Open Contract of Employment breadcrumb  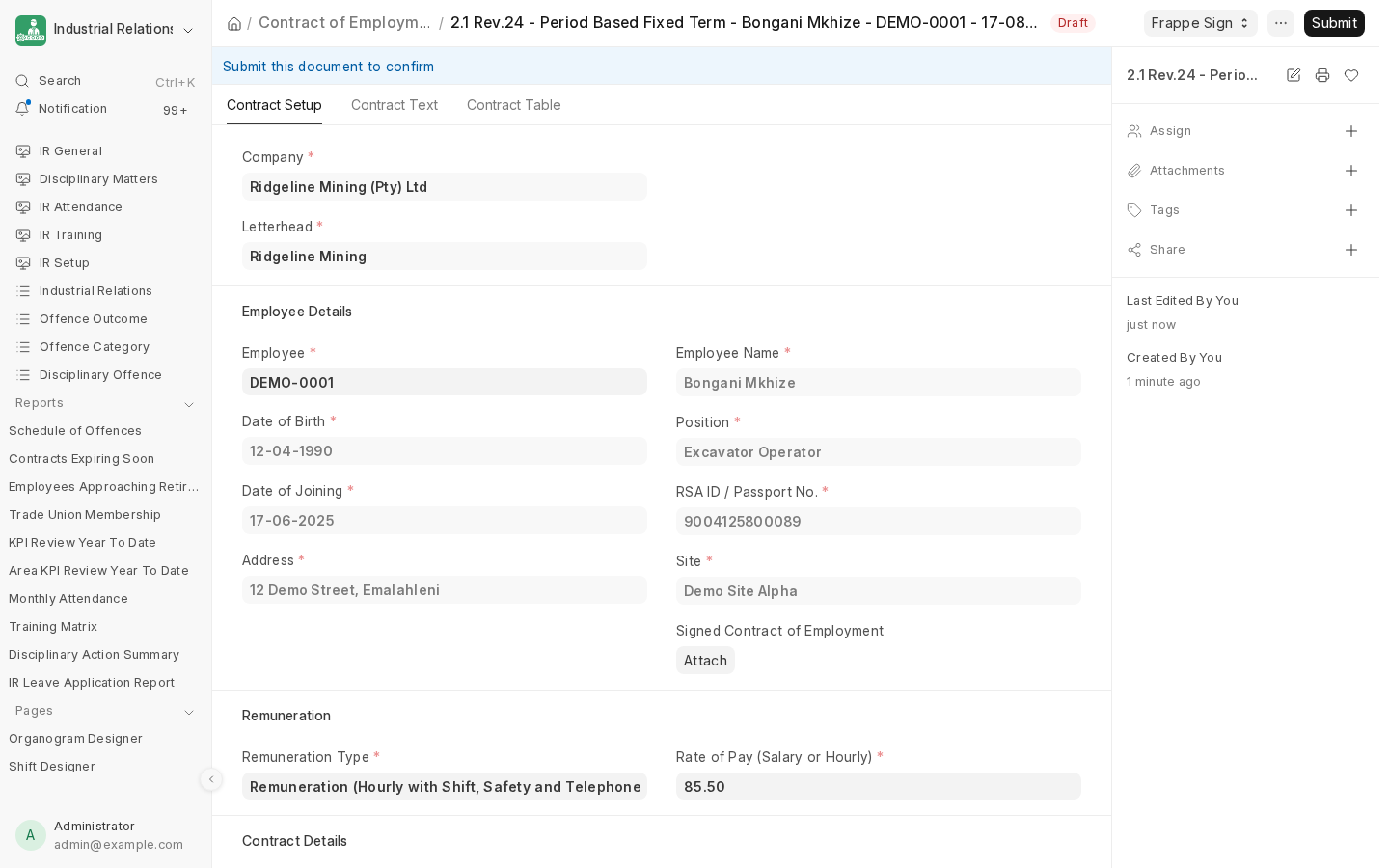point(344,22)
